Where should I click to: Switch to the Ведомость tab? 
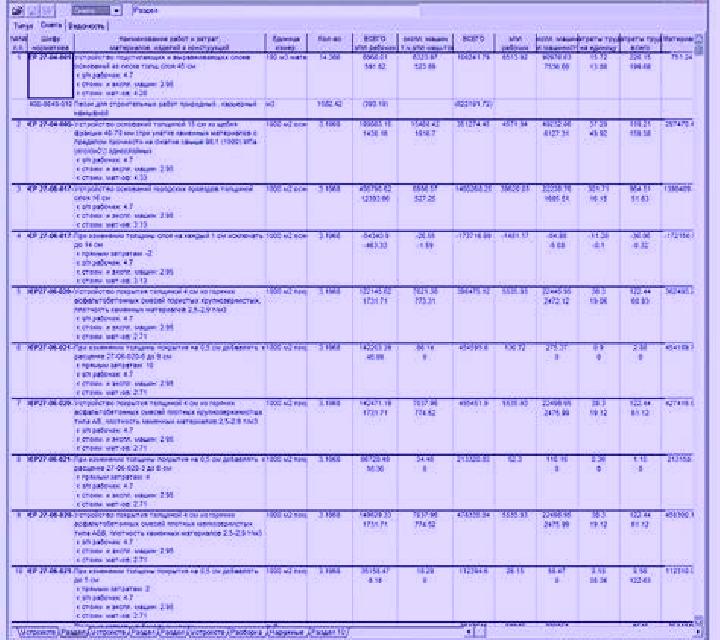click(x=86, y=26)
